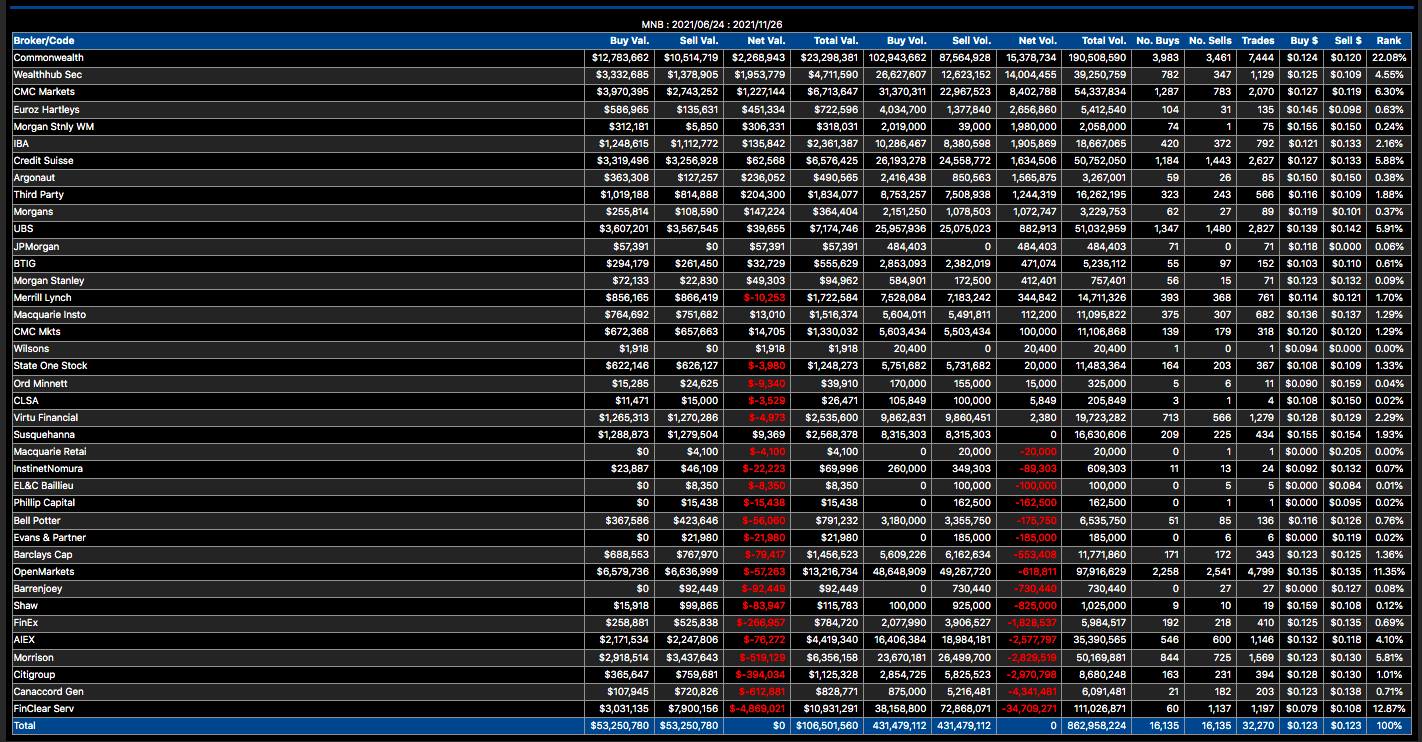Click the MNB date range title
This screenshot has height=742, width=1422.
(711, 24)
